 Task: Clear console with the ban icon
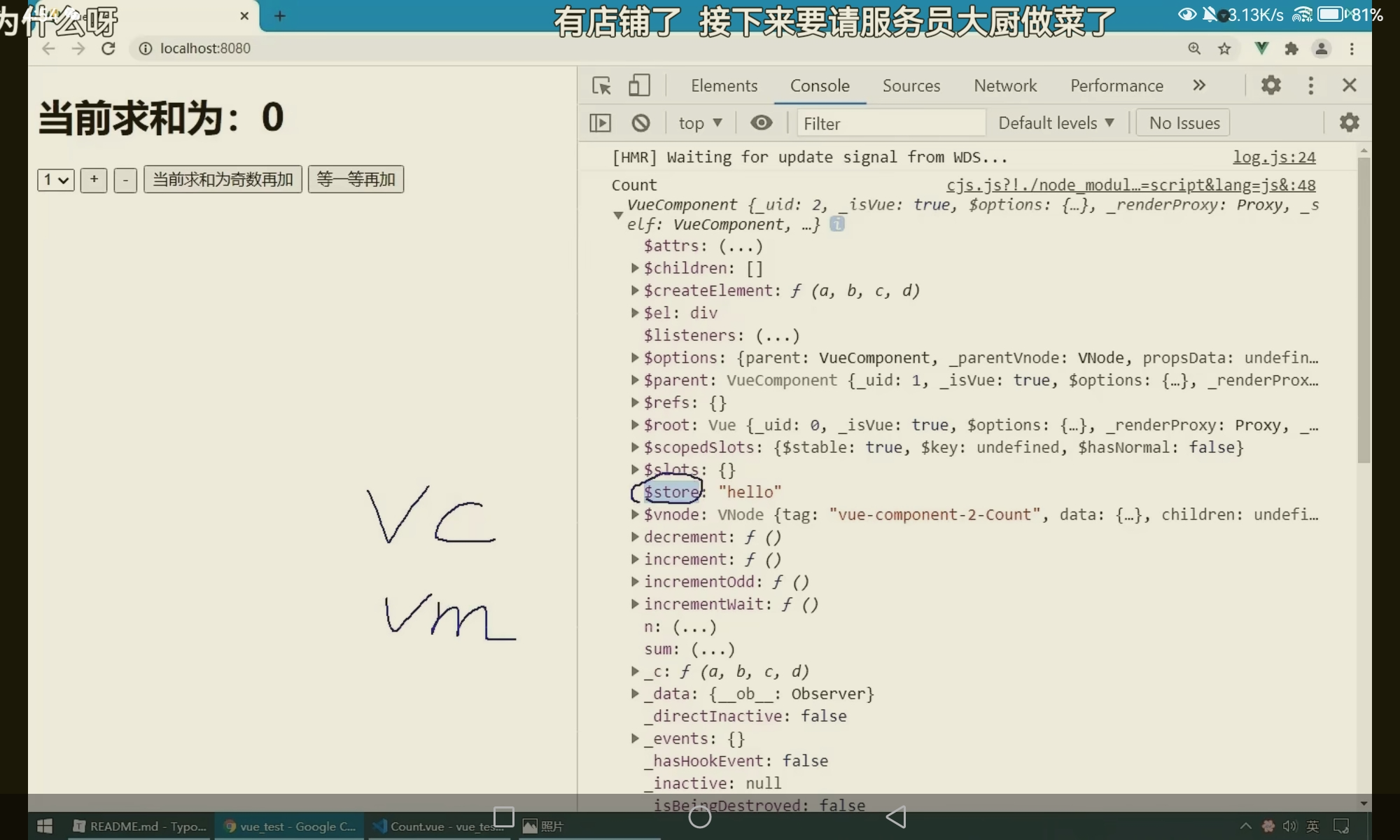point(640,123)
